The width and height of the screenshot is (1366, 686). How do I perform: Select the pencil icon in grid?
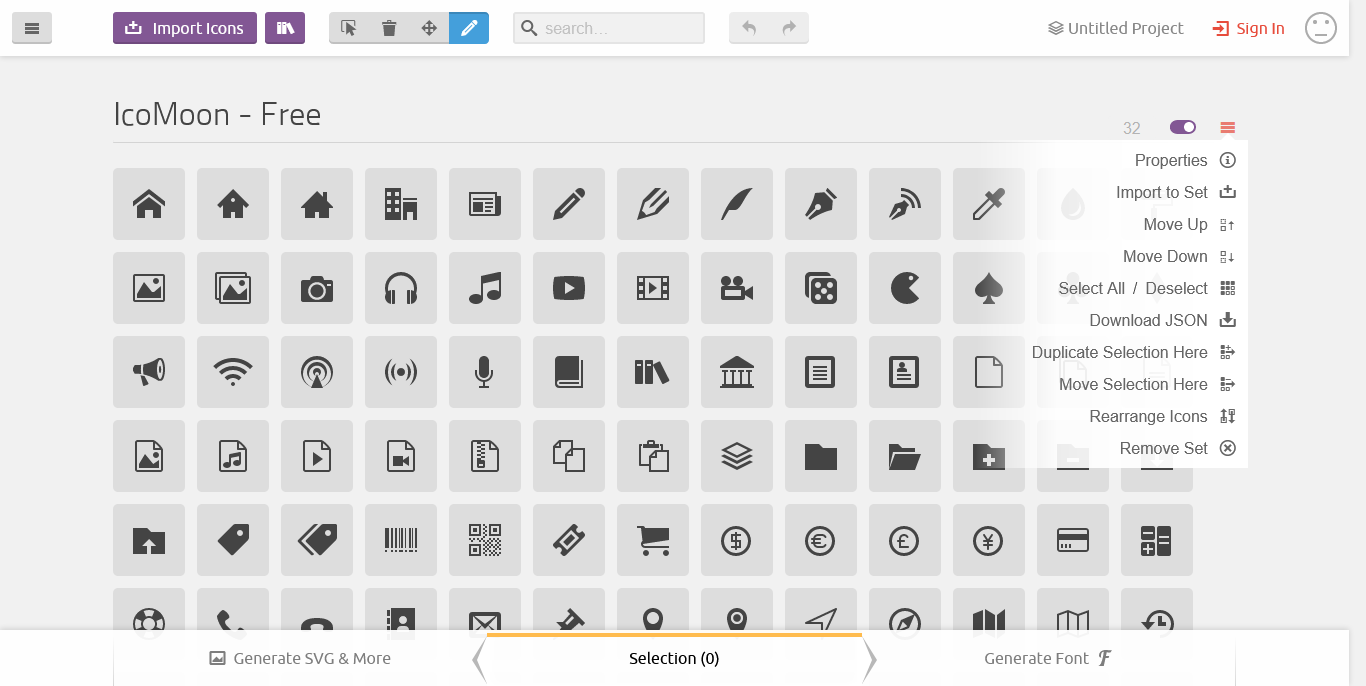(x=569, y=204)
